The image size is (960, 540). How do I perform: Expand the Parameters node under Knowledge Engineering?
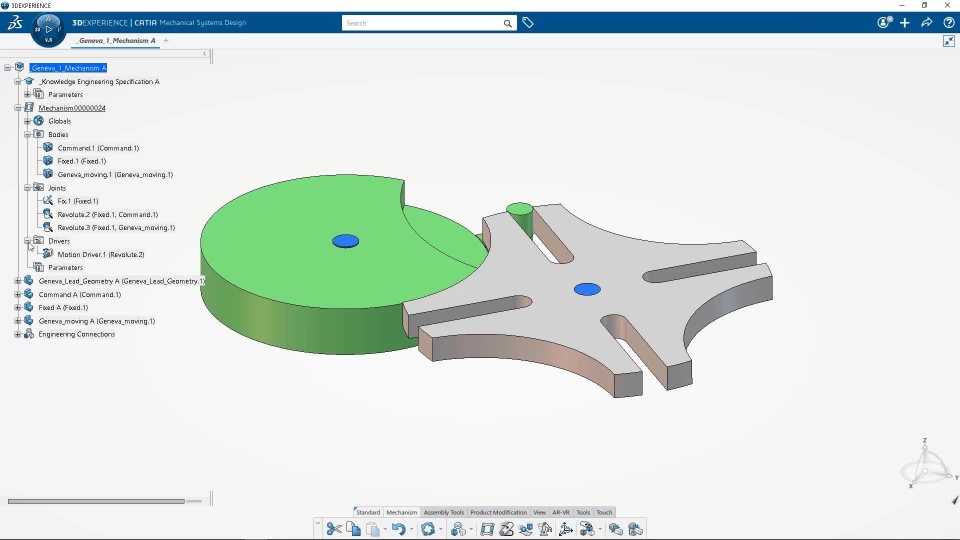tap(28, 94)
